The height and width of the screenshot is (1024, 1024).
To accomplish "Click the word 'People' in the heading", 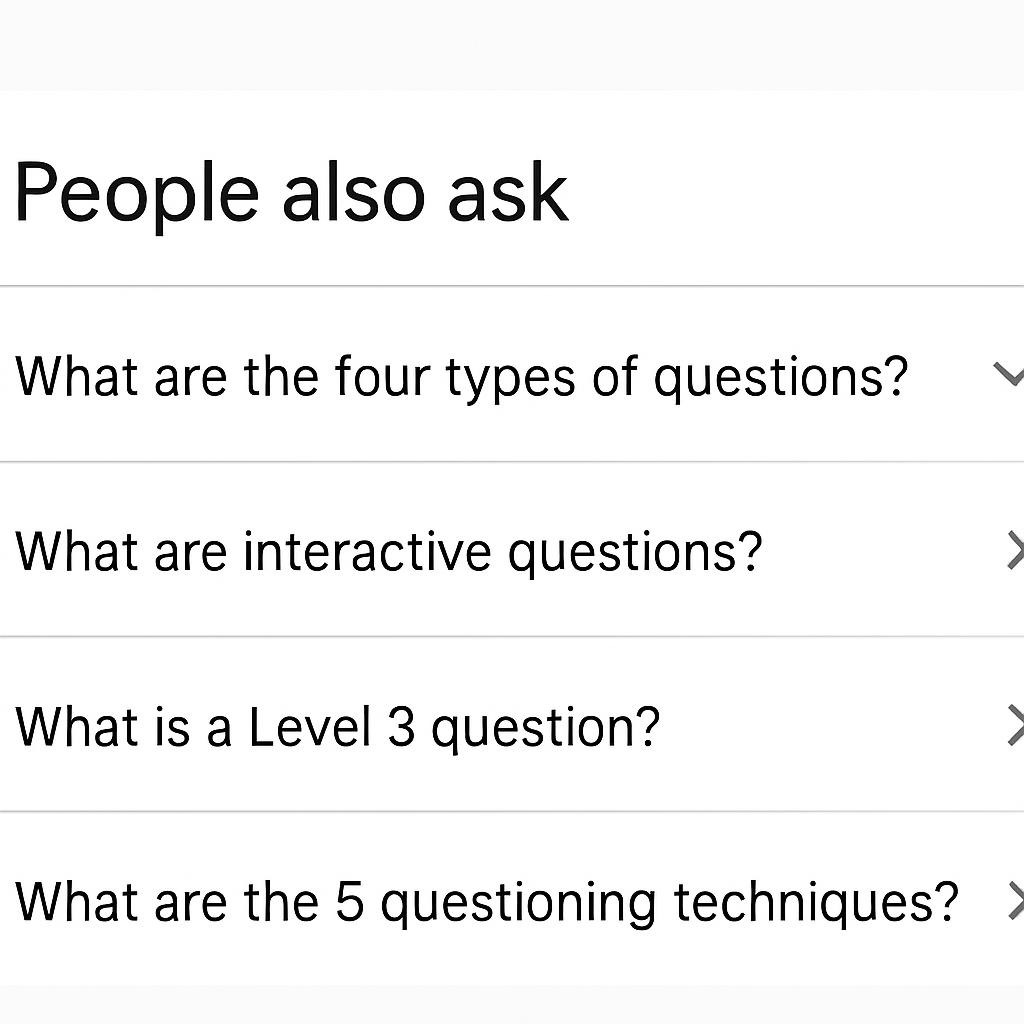I will point(137,191).
